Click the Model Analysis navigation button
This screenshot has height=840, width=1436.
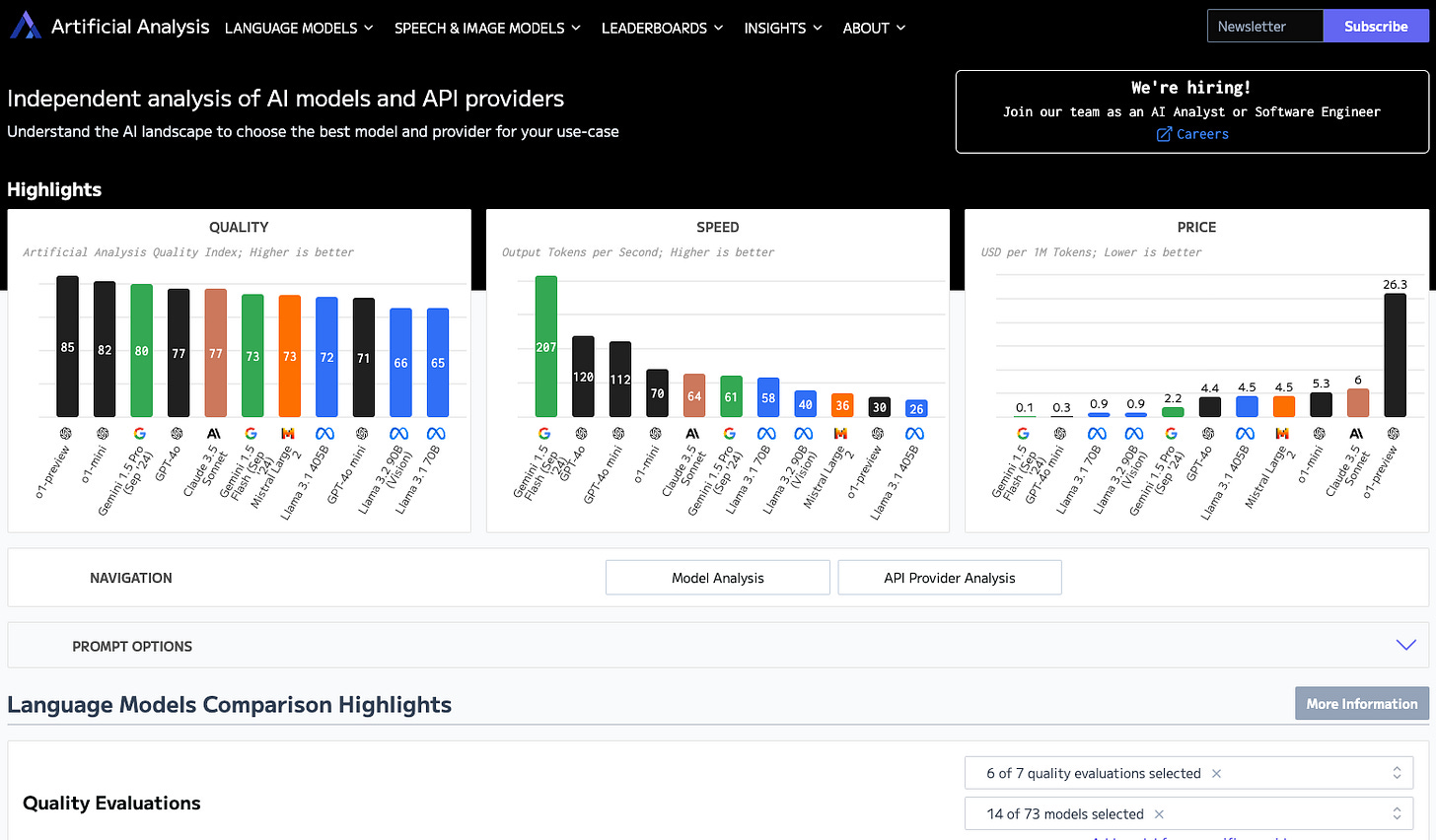(x=718, y=578)
